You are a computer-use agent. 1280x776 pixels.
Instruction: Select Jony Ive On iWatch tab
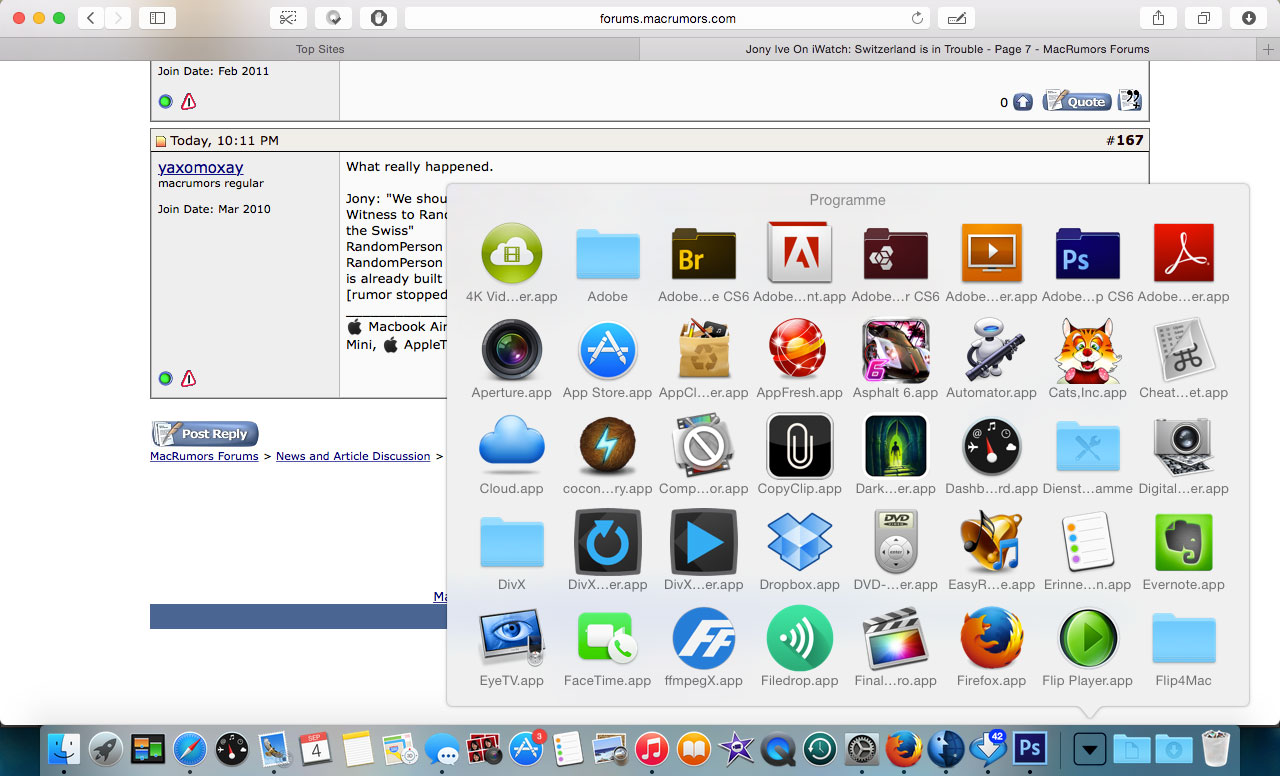coord(947,49)
